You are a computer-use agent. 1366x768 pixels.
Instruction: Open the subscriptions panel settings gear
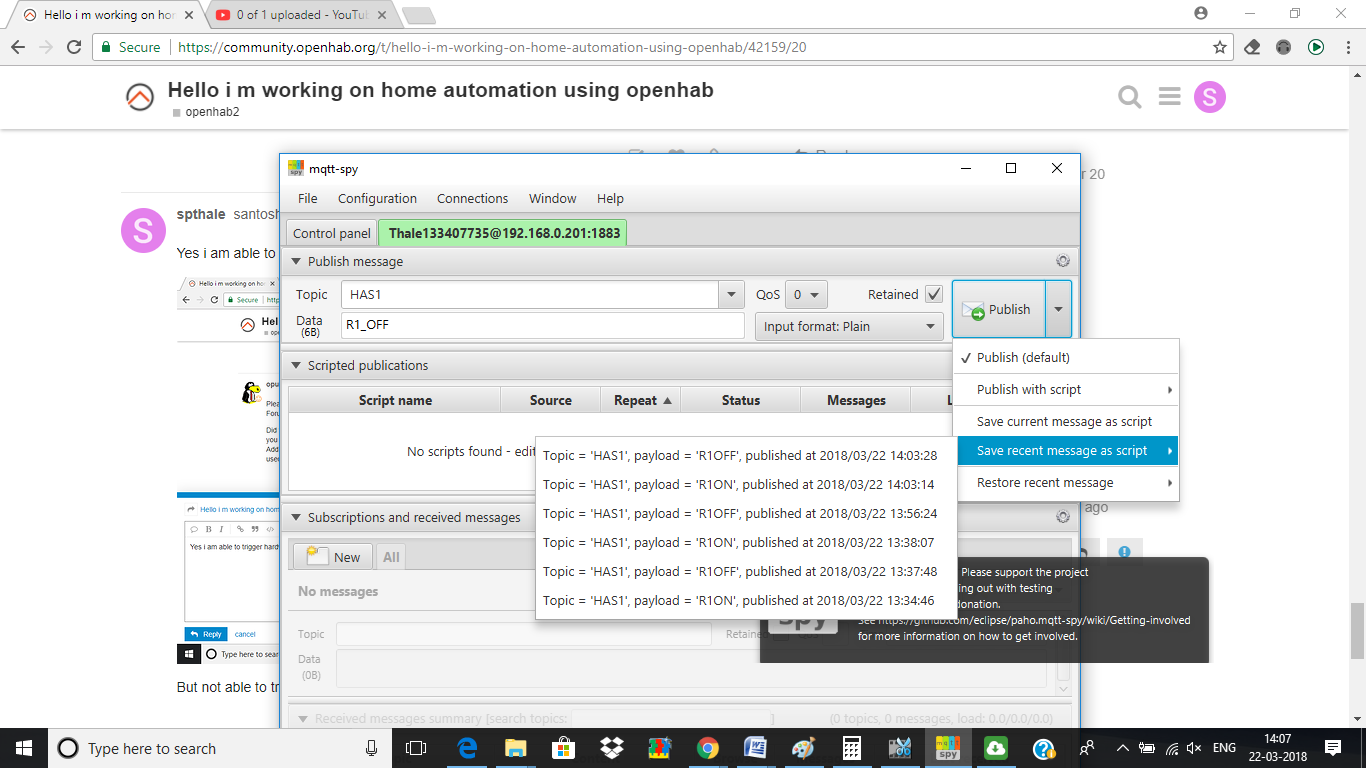(x=1062, y=517)
